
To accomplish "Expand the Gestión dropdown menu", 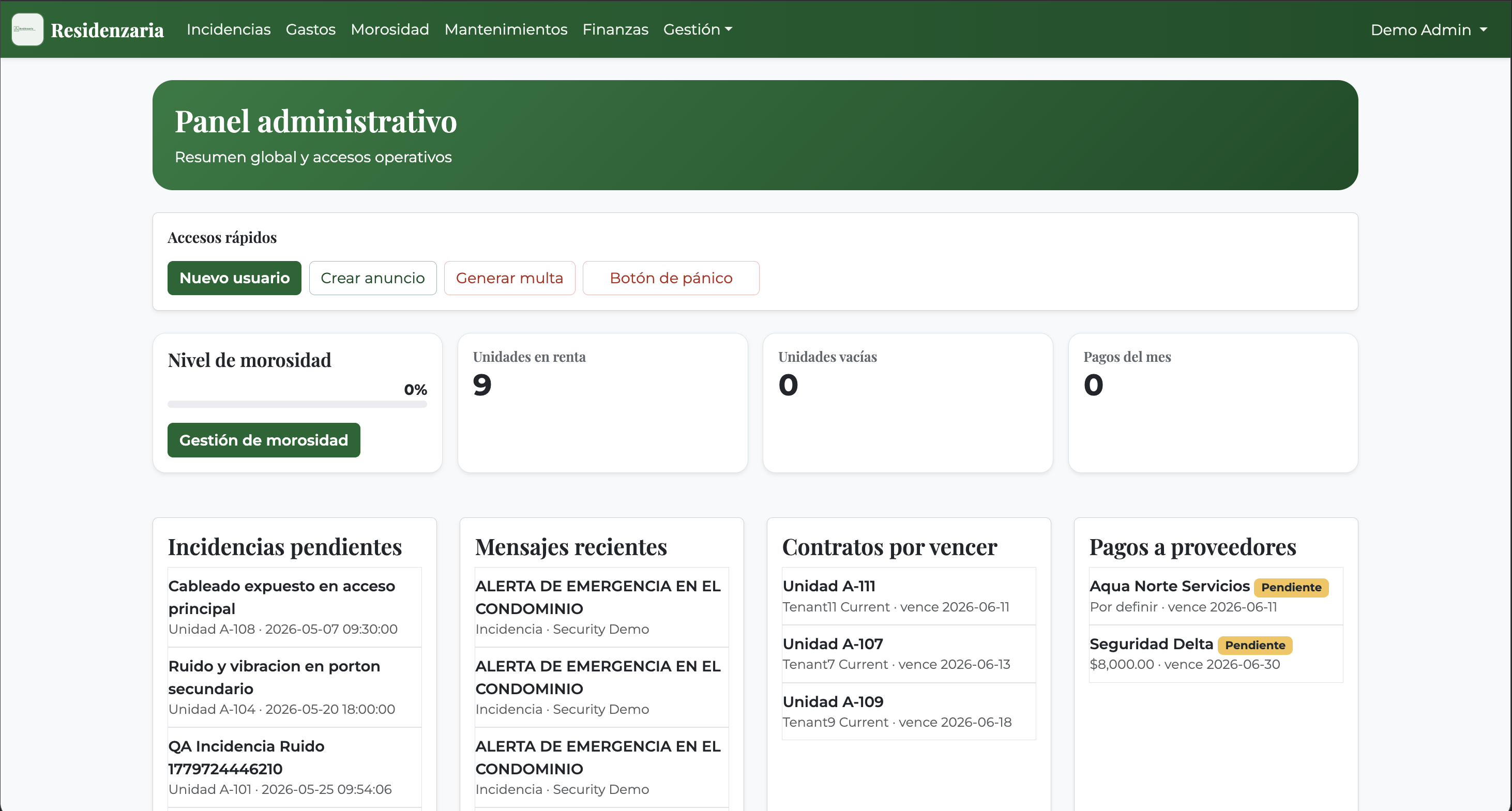I will (697, 29).
